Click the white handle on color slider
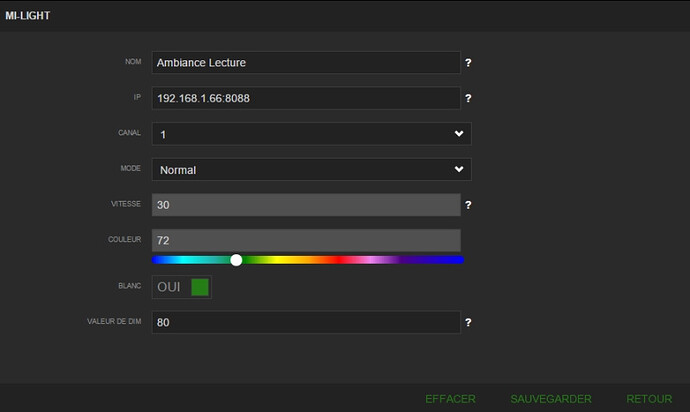 236,260
